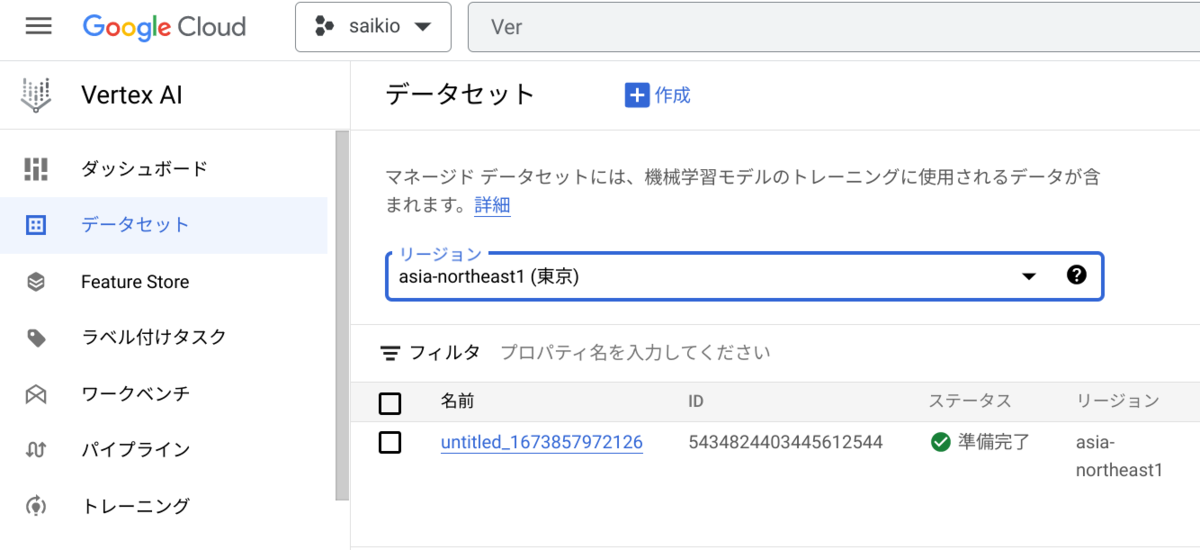The width and height of the screenshot is (1200, 550).
Task: Click the Pipelines icon in sidebar
Action: tap(36, 450)
